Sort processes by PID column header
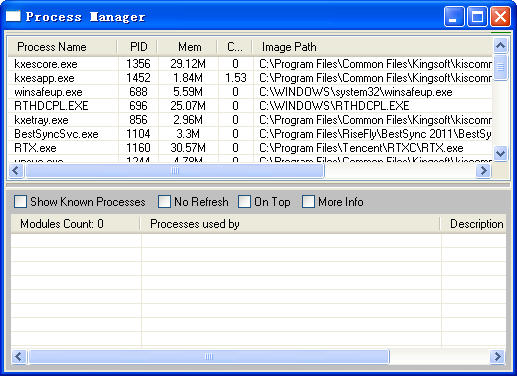Screen dimensions: 517x376 [x=137, y=47]
